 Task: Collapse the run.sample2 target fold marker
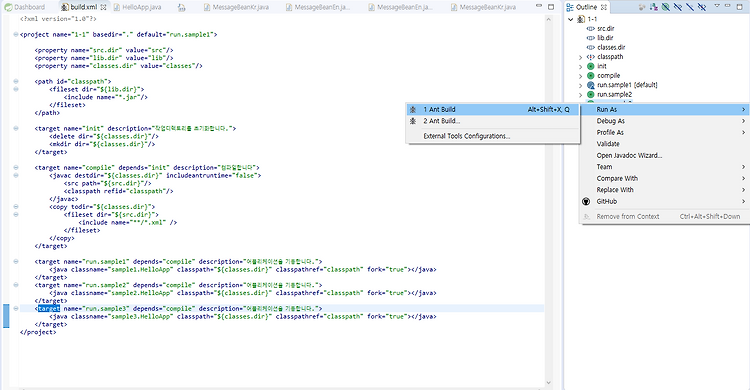coord(16,285)
